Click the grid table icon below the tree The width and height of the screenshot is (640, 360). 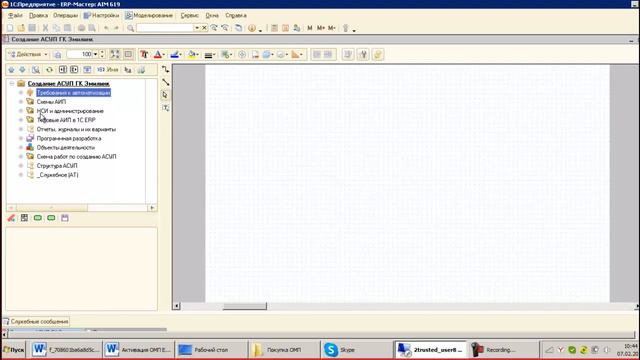[24, 218]
